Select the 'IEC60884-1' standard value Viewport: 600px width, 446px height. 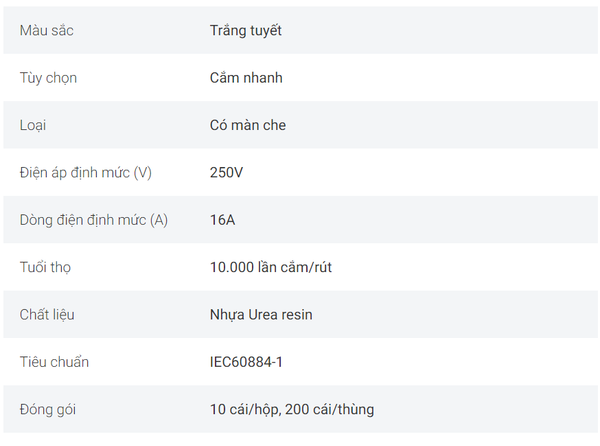pyautogui.click(x=246, y=362)
